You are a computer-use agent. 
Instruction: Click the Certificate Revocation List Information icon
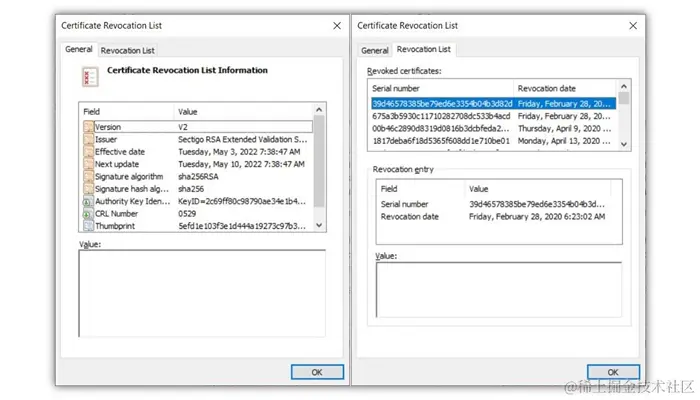pyautogui.click(x=90, y=76)
